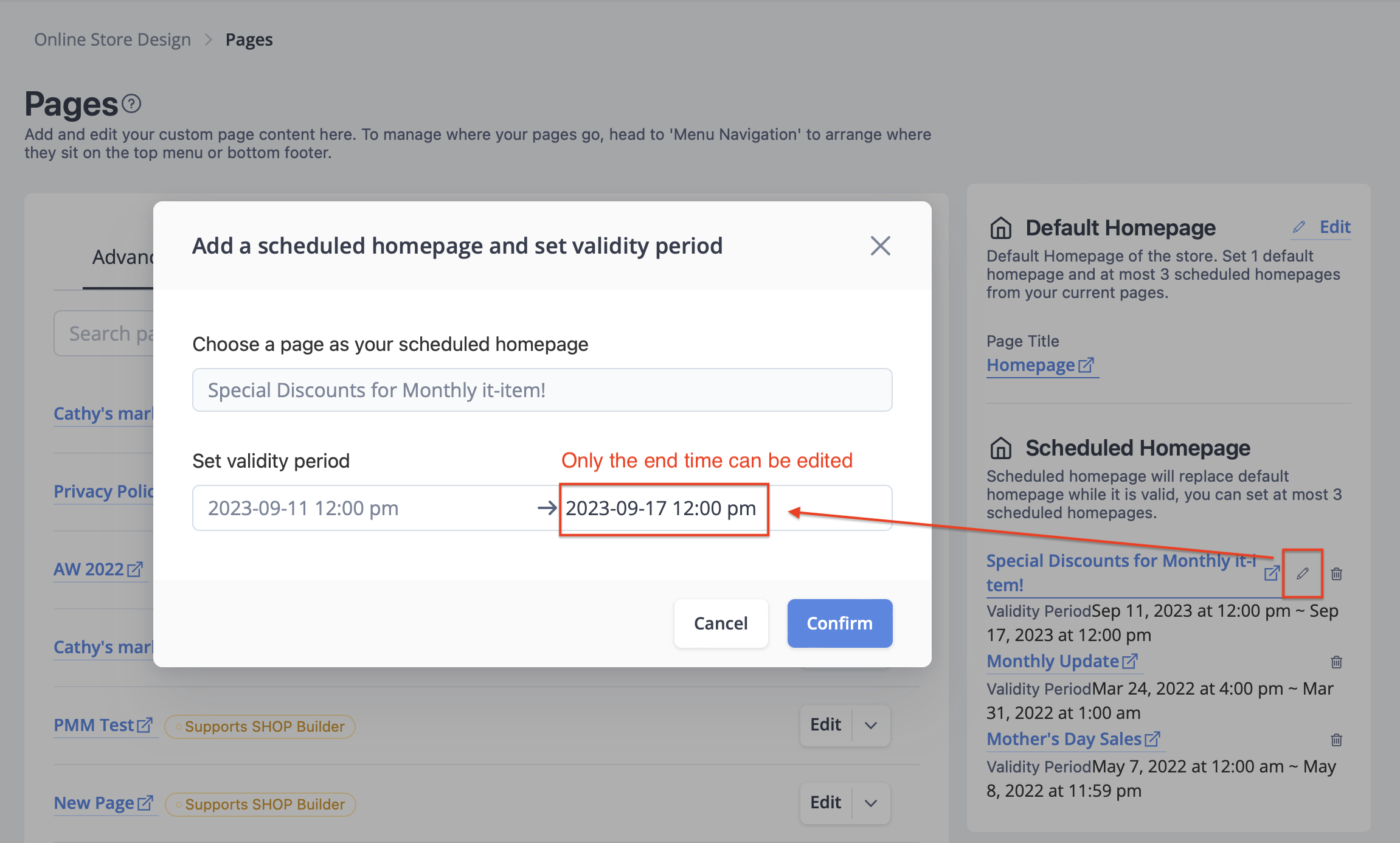This screenshot has height=843, width=1400.
Task: Open the Pages help question icon
Action: (x=131, y=104)
